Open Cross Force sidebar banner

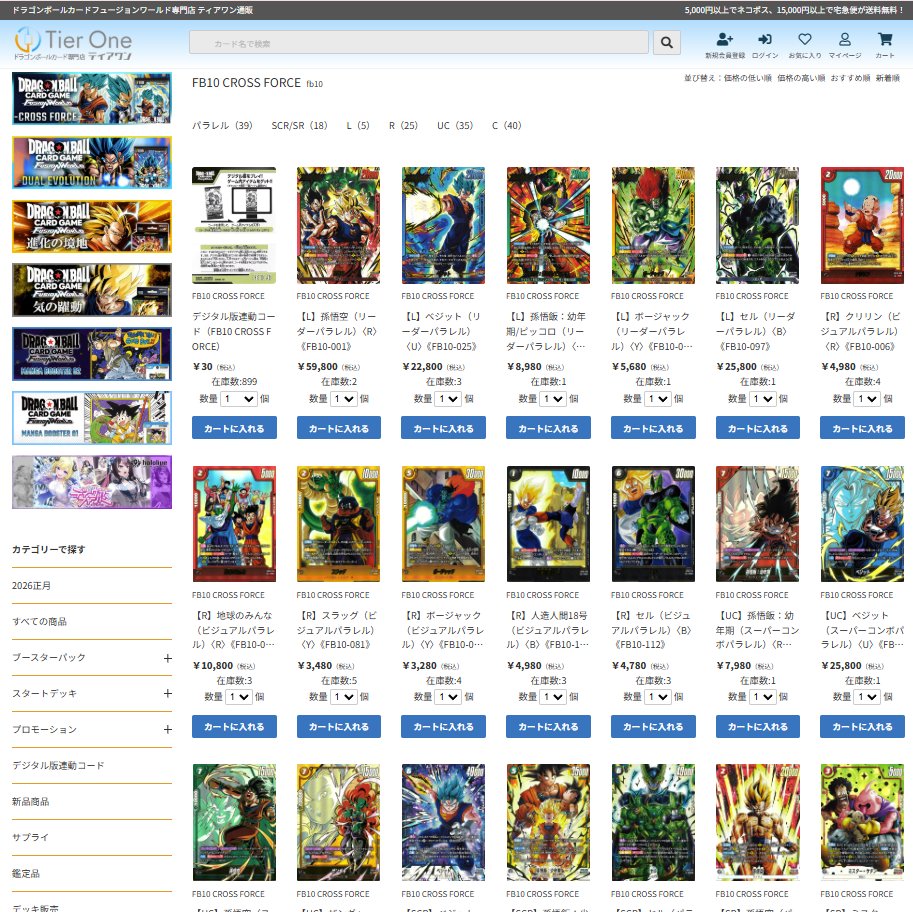[x=92, y=98]
